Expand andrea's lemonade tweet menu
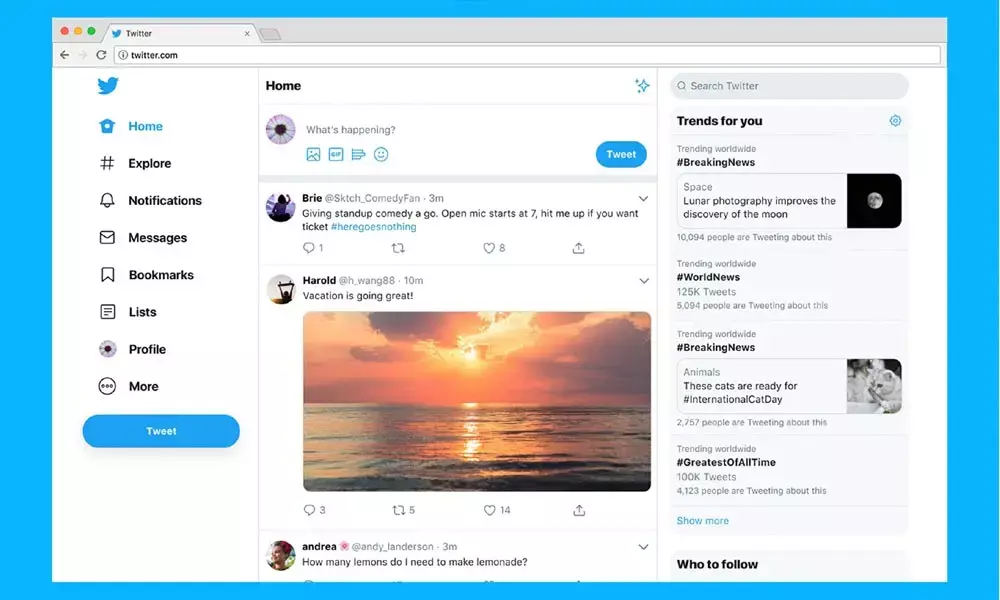Viewport: 1000px width, 600px height. (x=643, y=547)
